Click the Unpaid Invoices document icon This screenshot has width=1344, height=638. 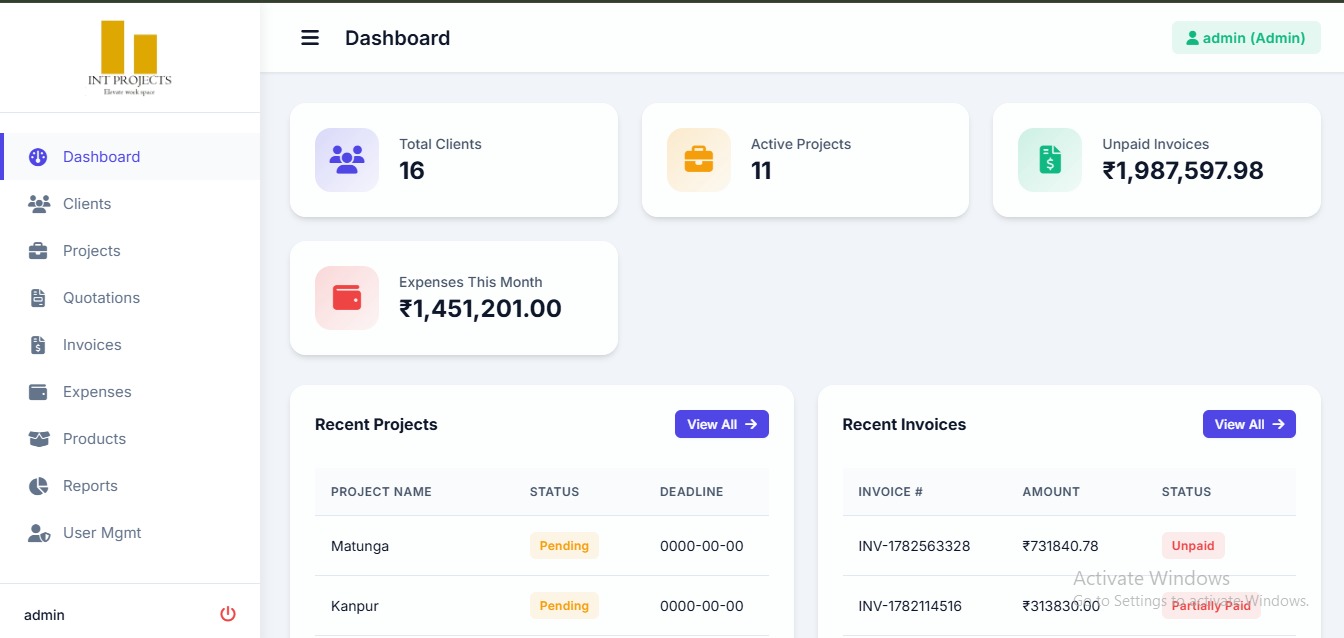coord(1050,160)
